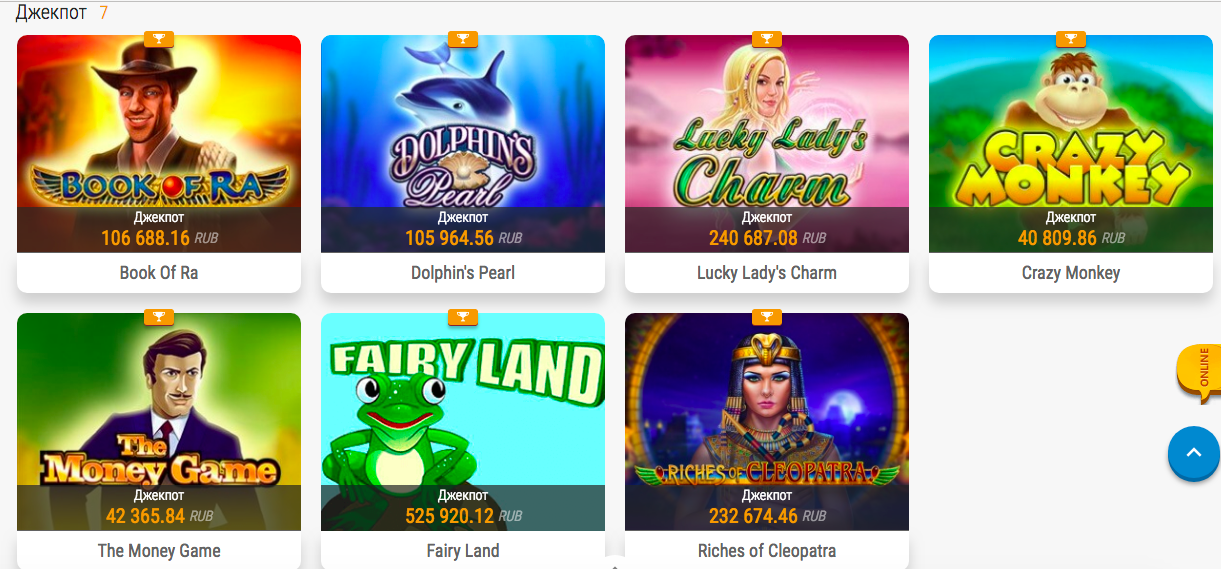Open the Dolphin's Pearl game thumbnail

click(463, 144)
